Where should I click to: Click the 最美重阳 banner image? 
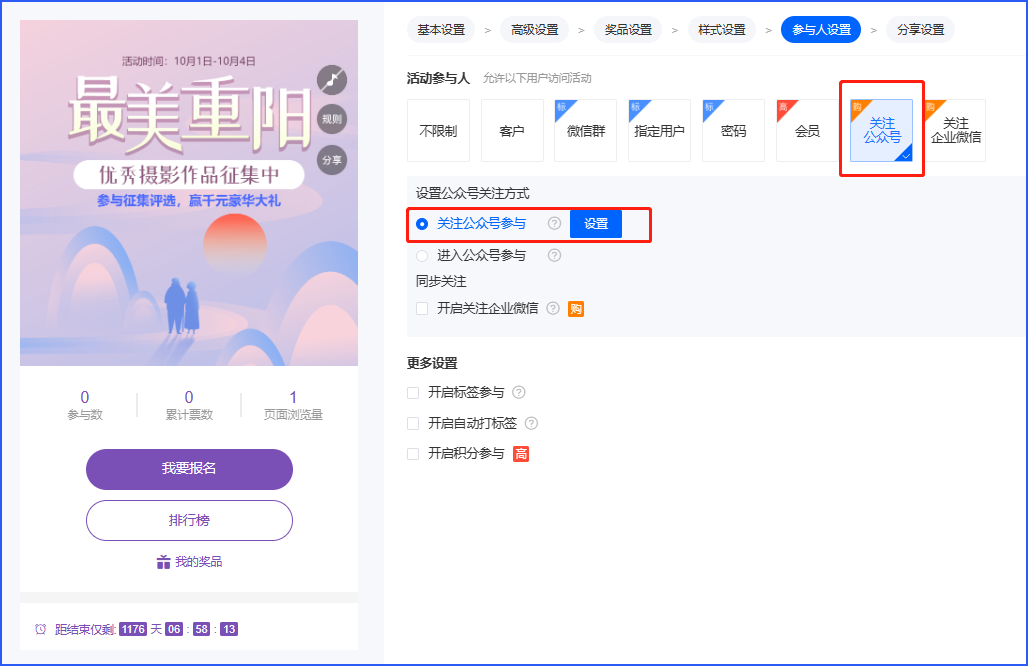pyautogui.click(x=189, y=193)
